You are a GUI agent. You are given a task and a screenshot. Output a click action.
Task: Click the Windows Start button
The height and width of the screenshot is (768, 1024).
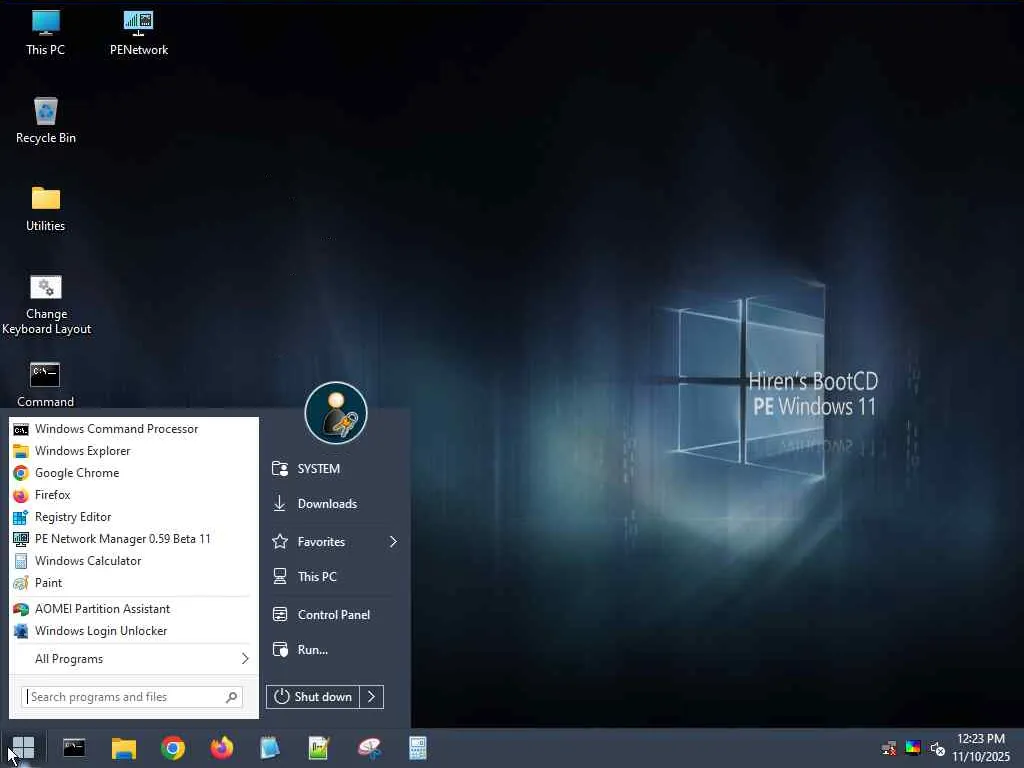pyautogui.click(x=24, y=748)
